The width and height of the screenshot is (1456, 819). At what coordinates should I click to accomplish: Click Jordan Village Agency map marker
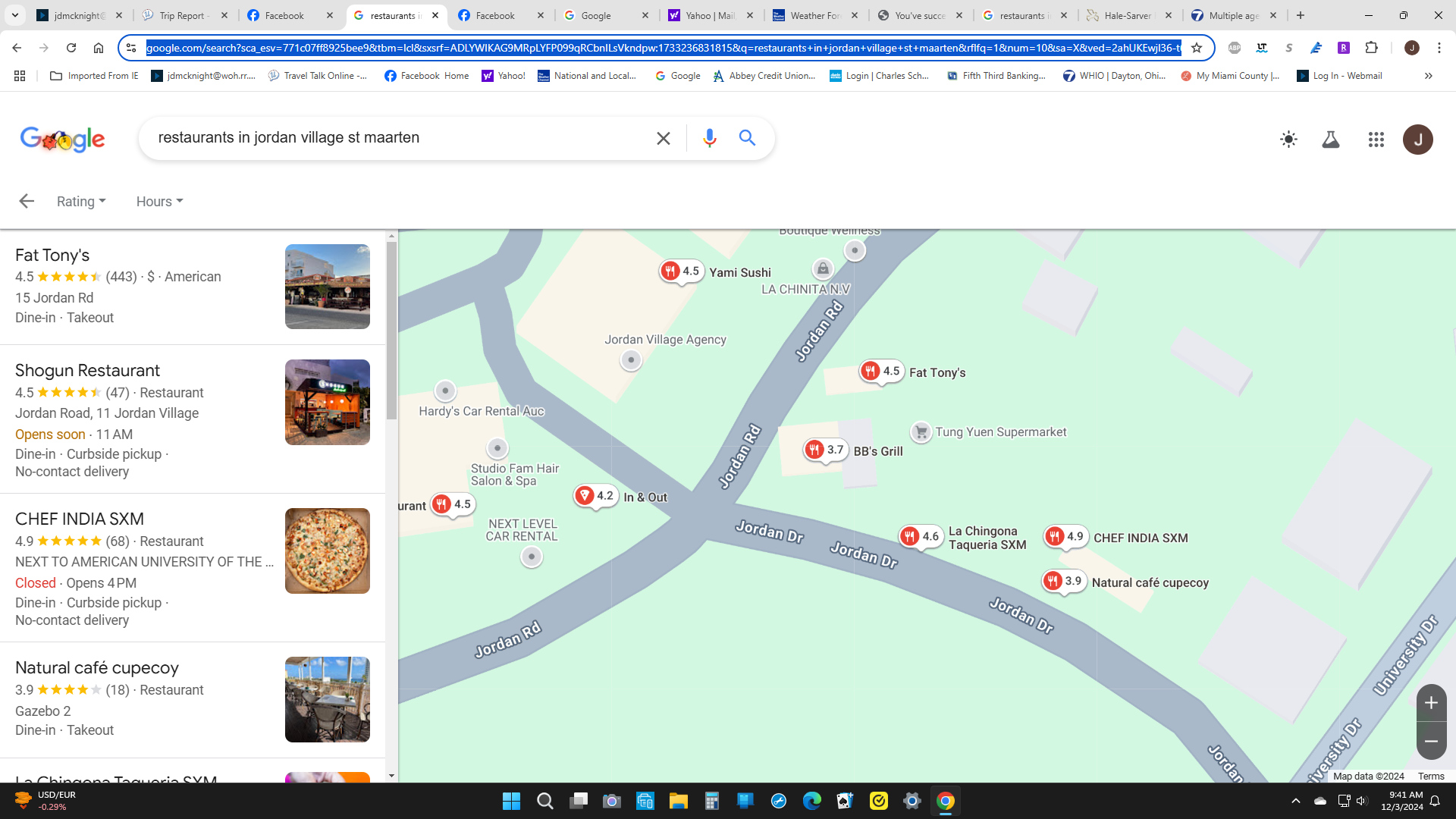click(631, 360)
